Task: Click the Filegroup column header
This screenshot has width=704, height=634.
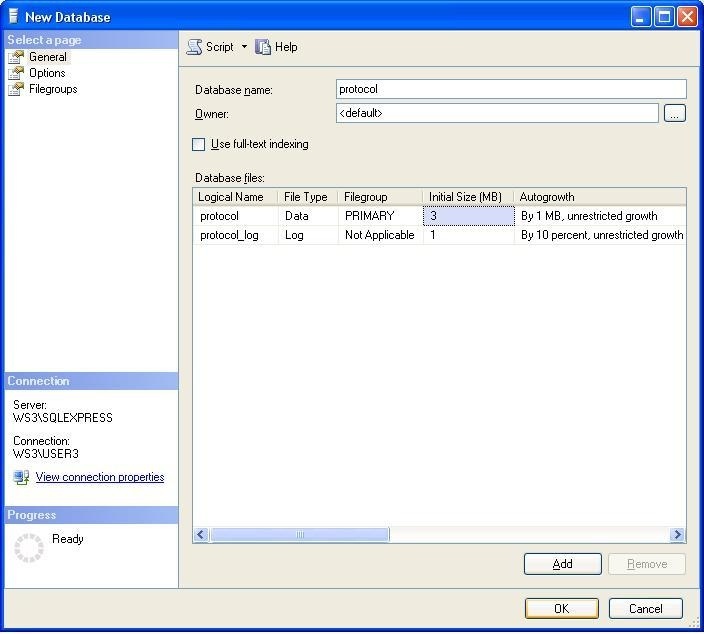Action: click(380, 197)
